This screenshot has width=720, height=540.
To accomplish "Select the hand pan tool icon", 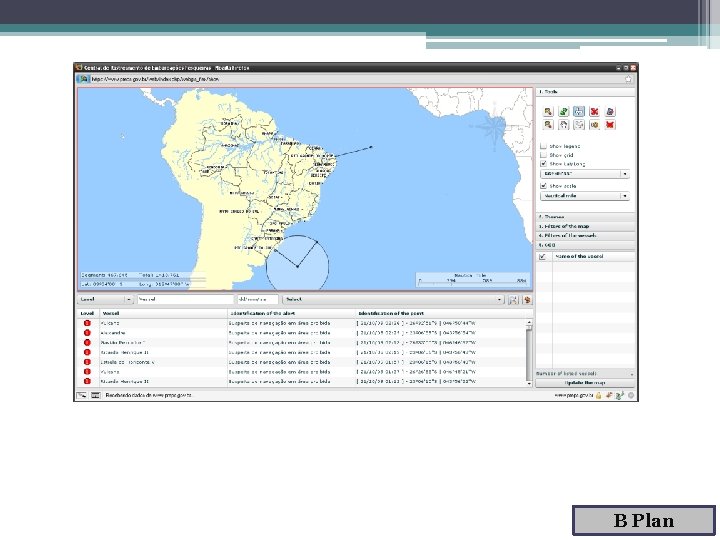I will pos(563,125).
